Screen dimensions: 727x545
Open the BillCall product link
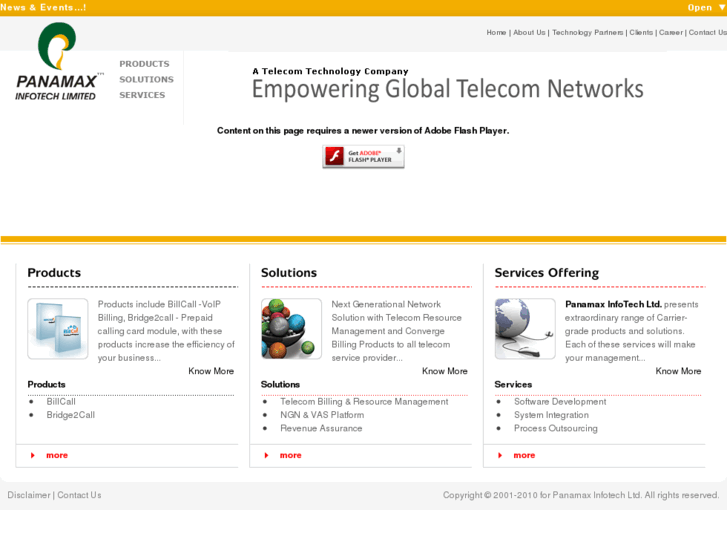(61, 402)
